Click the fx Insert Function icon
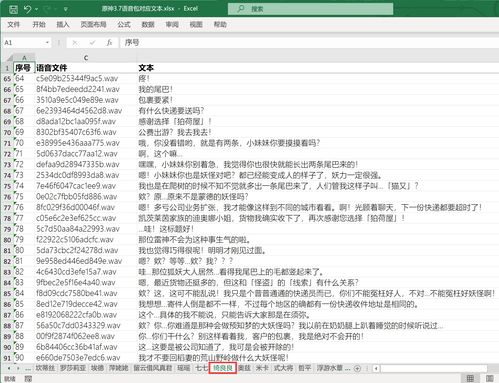The image size is (499, 383). coord(109,43)
